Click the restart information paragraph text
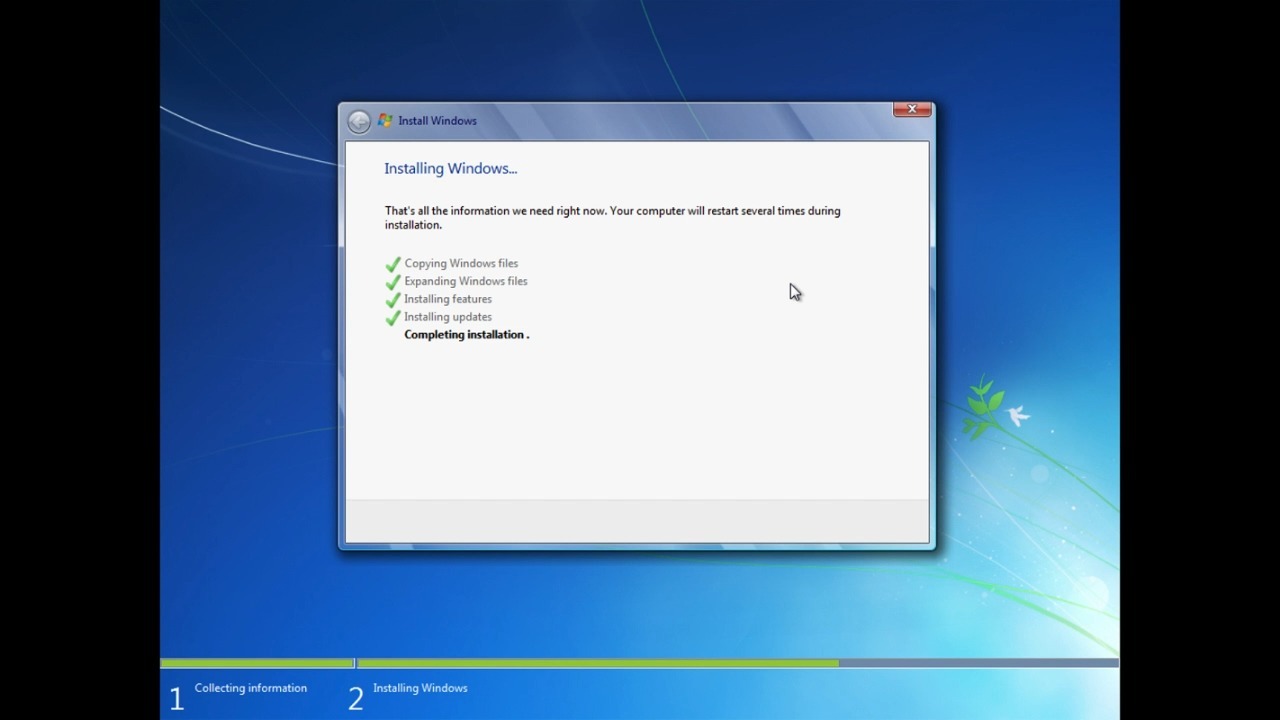 (612, 218)
